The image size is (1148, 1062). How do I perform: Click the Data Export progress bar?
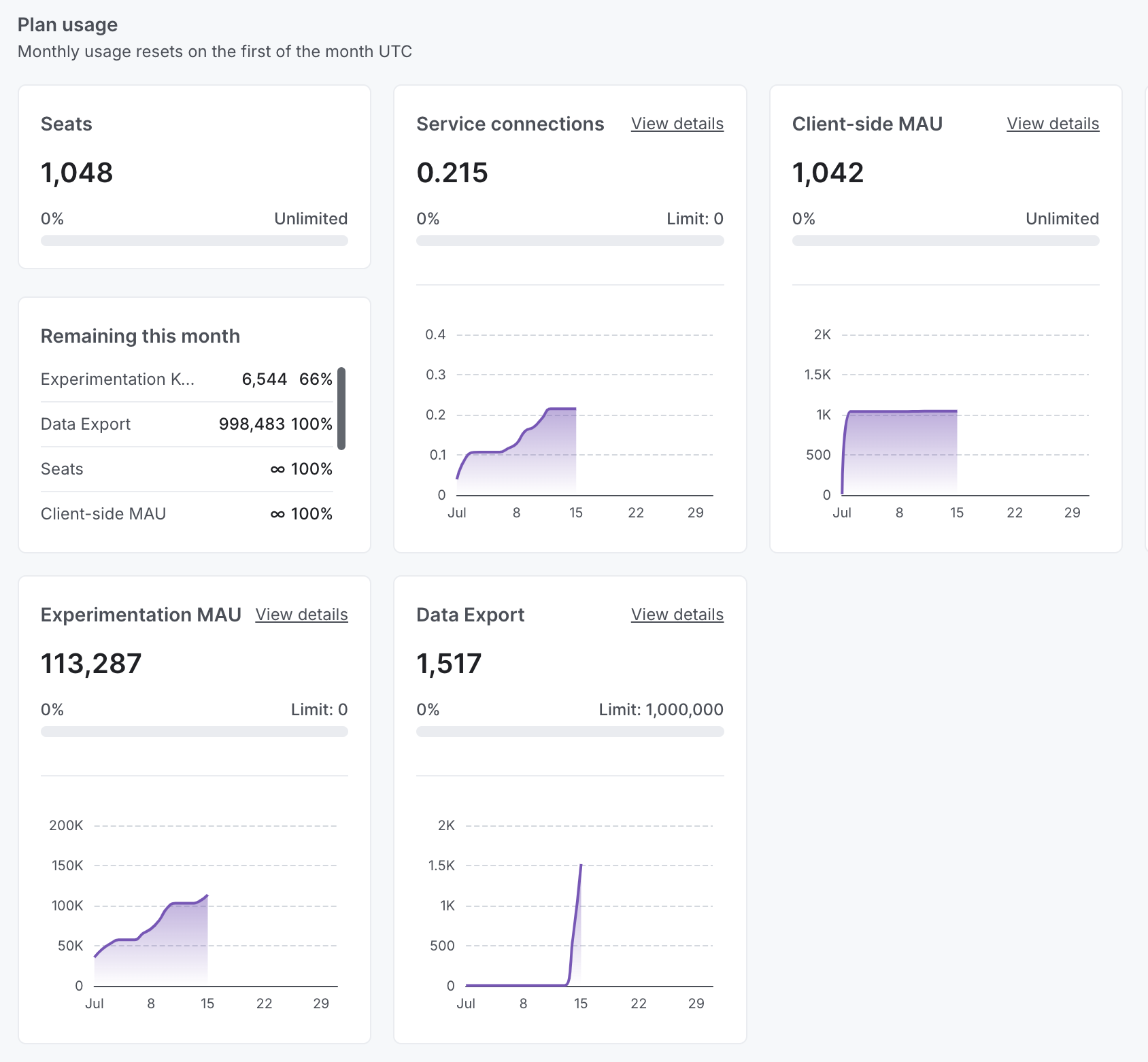[570, 732]
